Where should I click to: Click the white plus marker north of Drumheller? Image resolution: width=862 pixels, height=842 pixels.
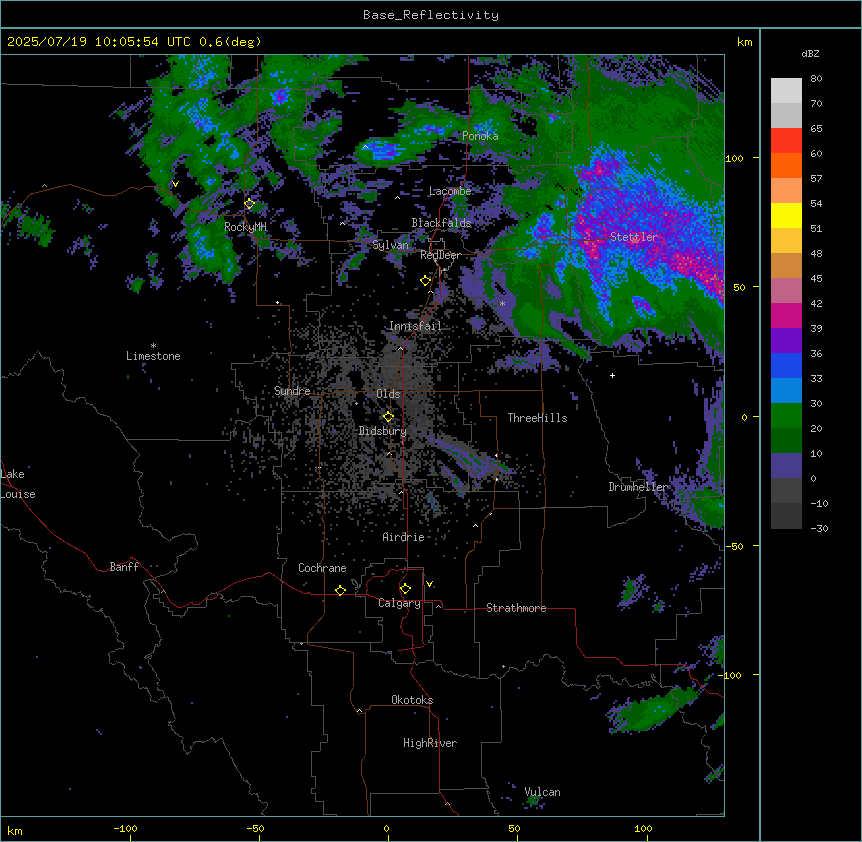(x=612, y=375)
